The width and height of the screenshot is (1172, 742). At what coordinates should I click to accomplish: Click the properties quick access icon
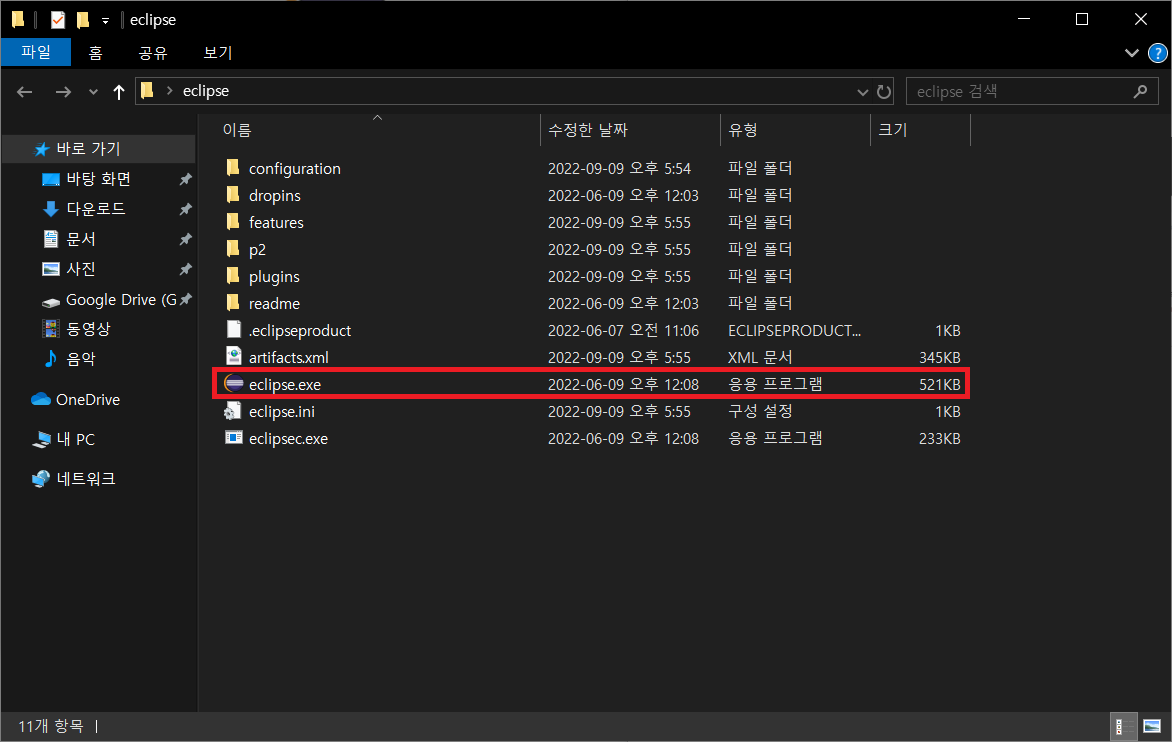[x=58, y=19]
